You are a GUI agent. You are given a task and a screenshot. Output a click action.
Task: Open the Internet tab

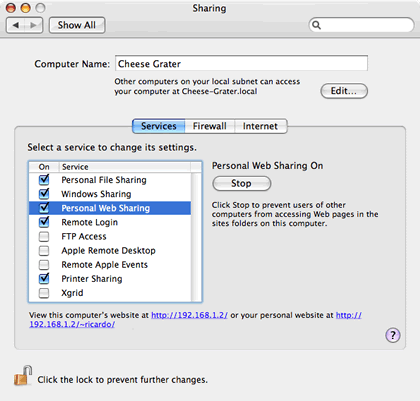pyautogui.click(x=260, y=126)
